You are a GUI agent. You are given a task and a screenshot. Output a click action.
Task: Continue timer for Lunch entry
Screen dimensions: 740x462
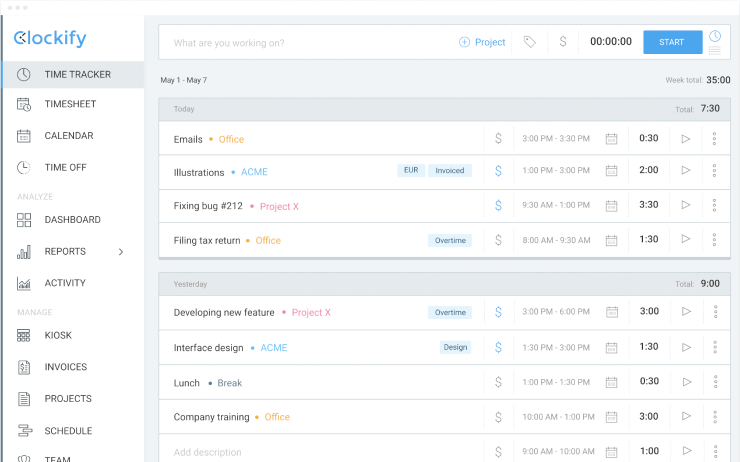pyautogui.click(x=687, y=382)
